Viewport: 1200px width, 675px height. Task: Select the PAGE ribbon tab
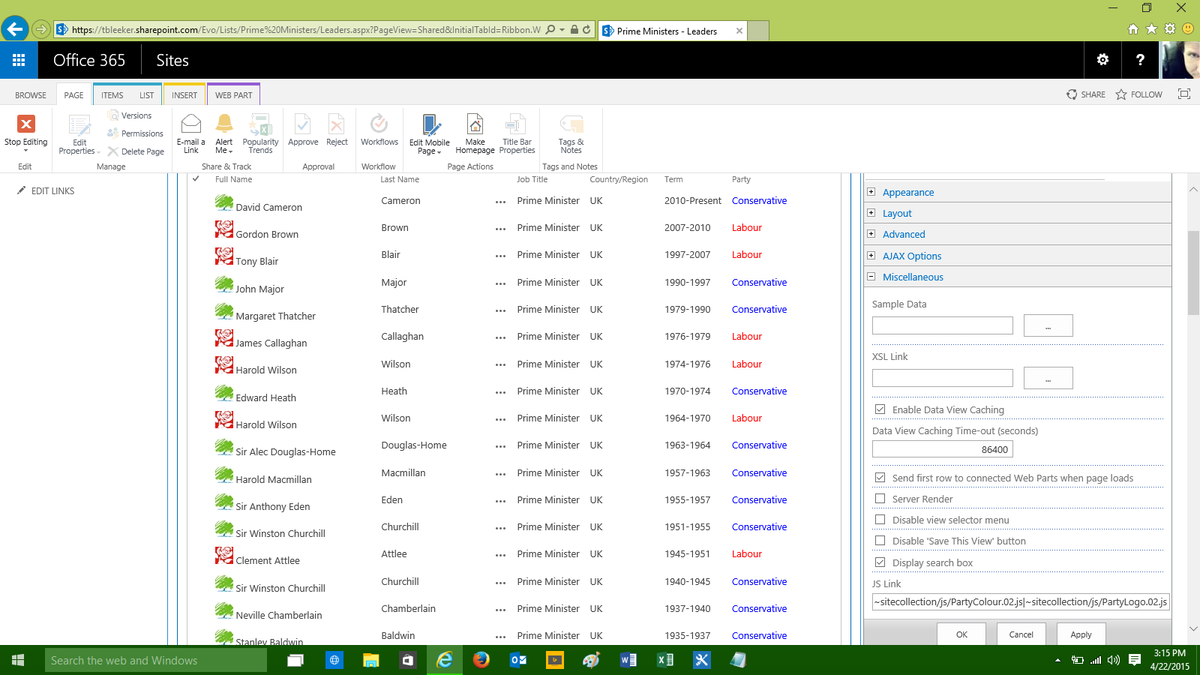[73, 95]
